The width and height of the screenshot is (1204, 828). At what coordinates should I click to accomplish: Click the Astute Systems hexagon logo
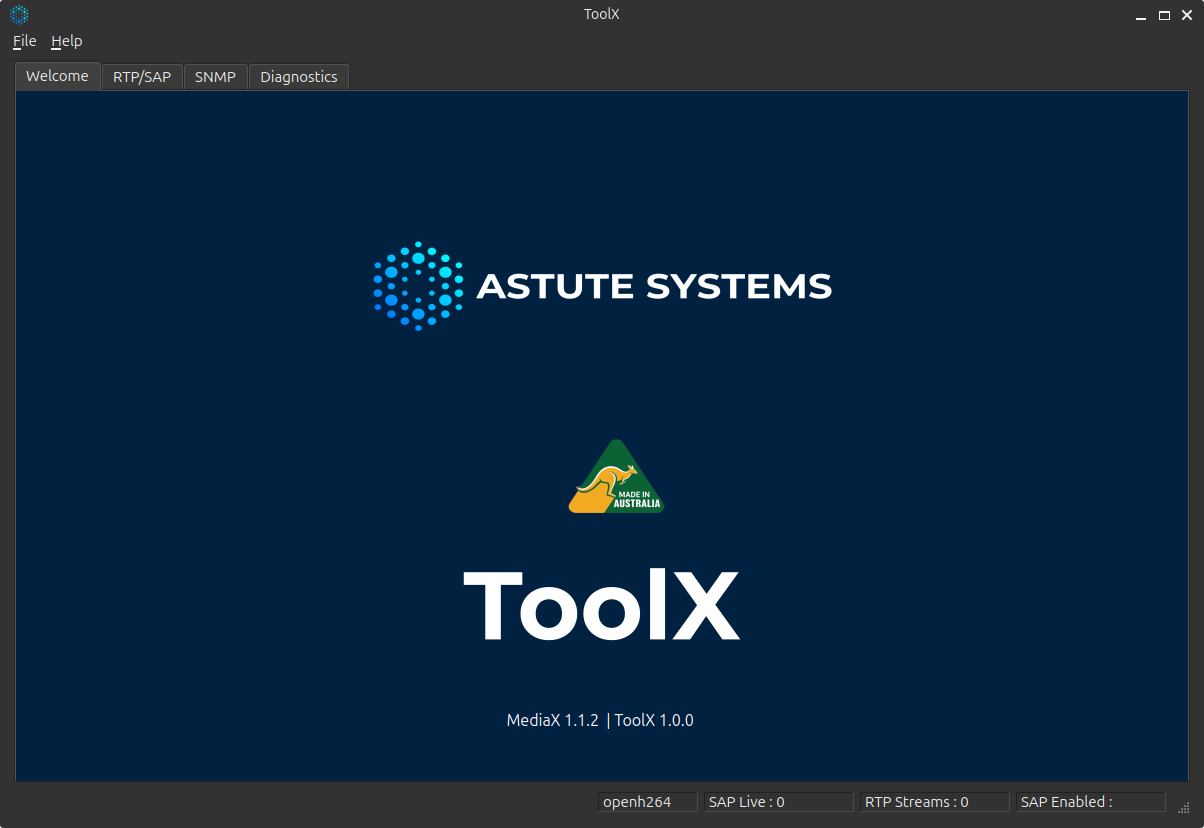click(417, 286)
